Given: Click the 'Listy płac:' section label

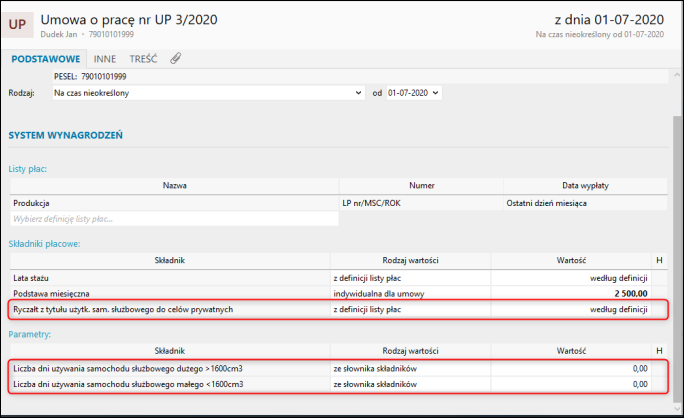Looking at the screenshot, I should pos(27,169).
